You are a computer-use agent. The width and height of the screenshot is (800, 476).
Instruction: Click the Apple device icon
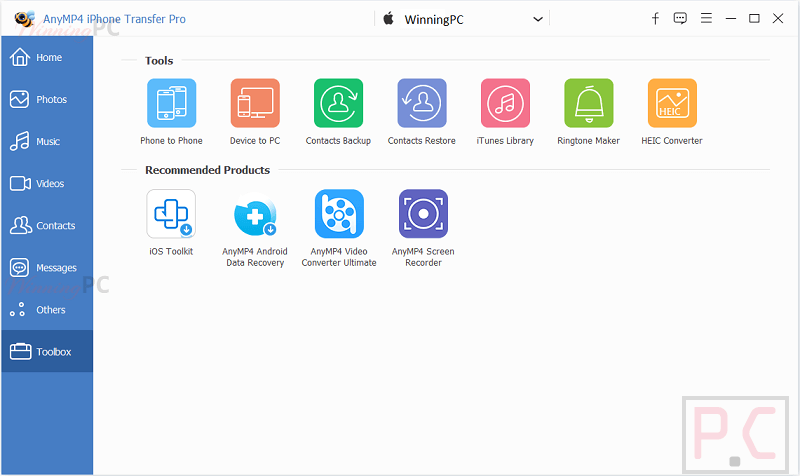click(389, 19)
